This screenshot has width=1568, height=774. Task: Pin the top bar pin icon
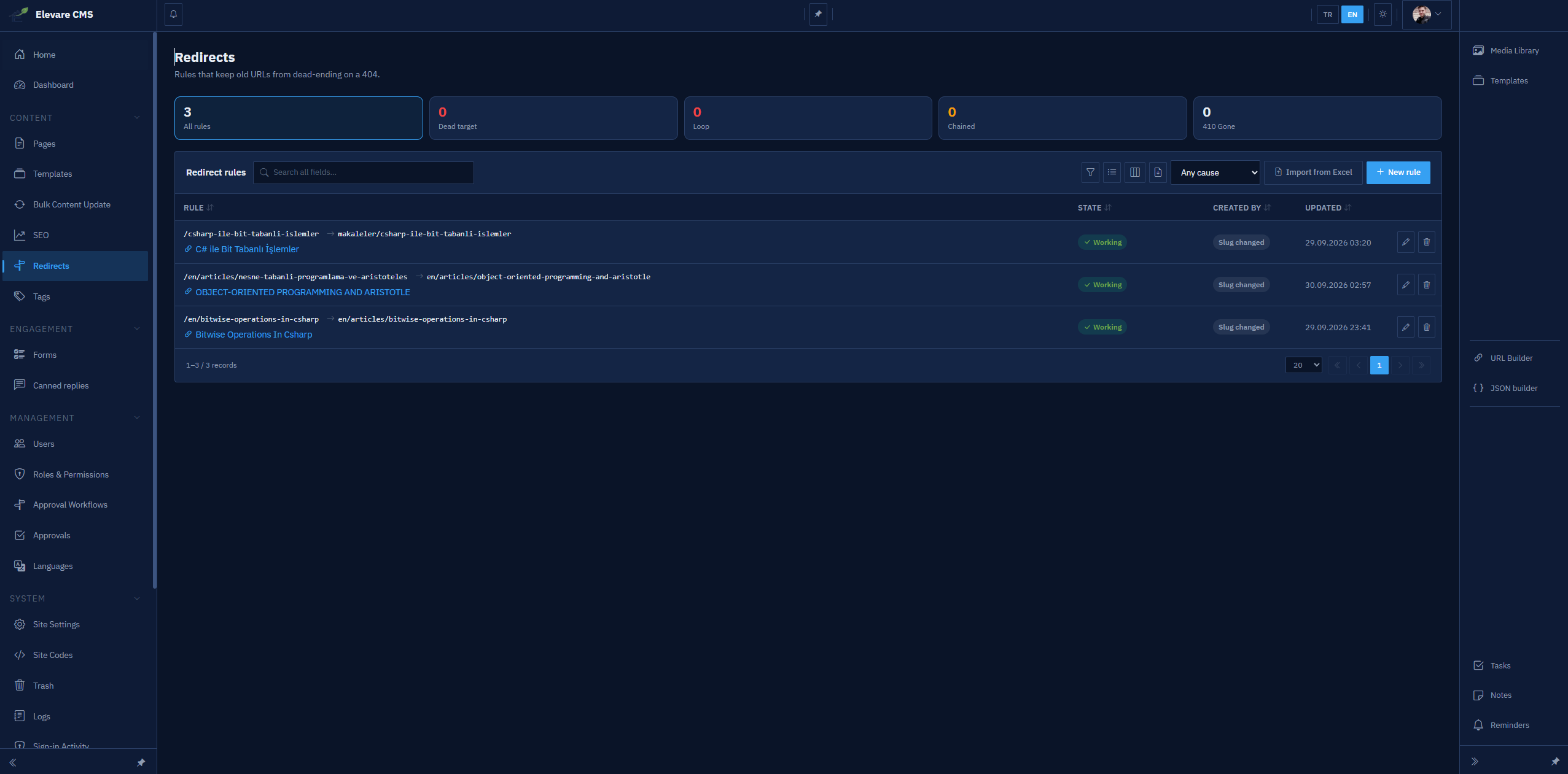[x=818, y=14]
